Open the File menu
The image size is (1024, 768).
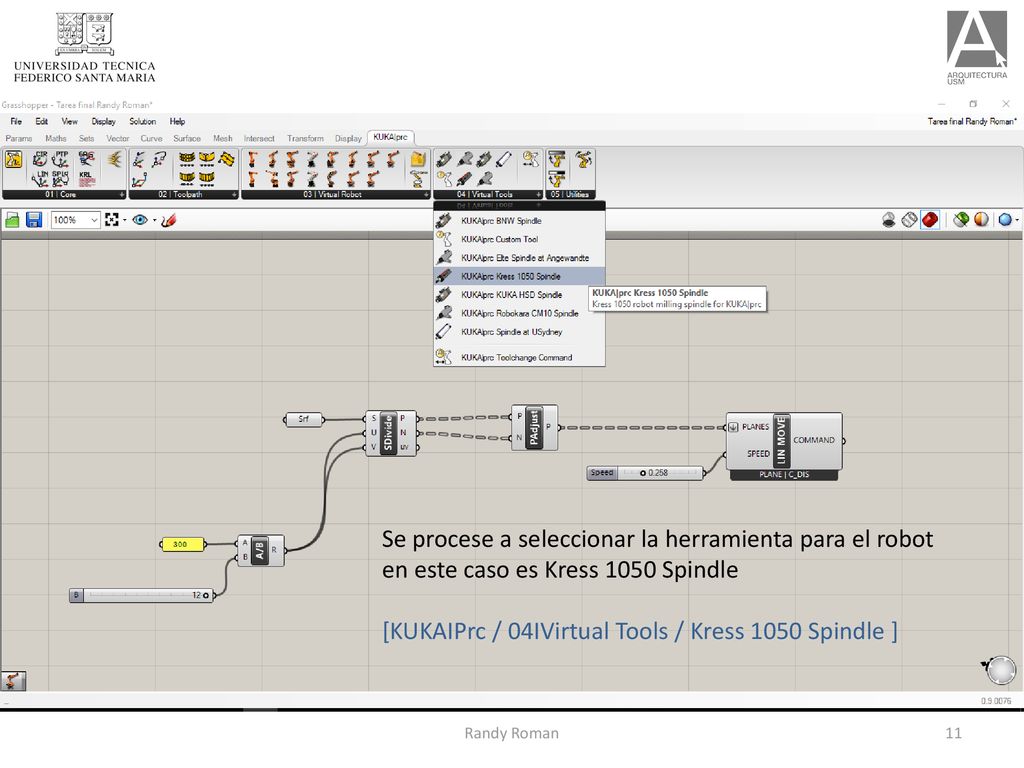[x=16, y=121]
